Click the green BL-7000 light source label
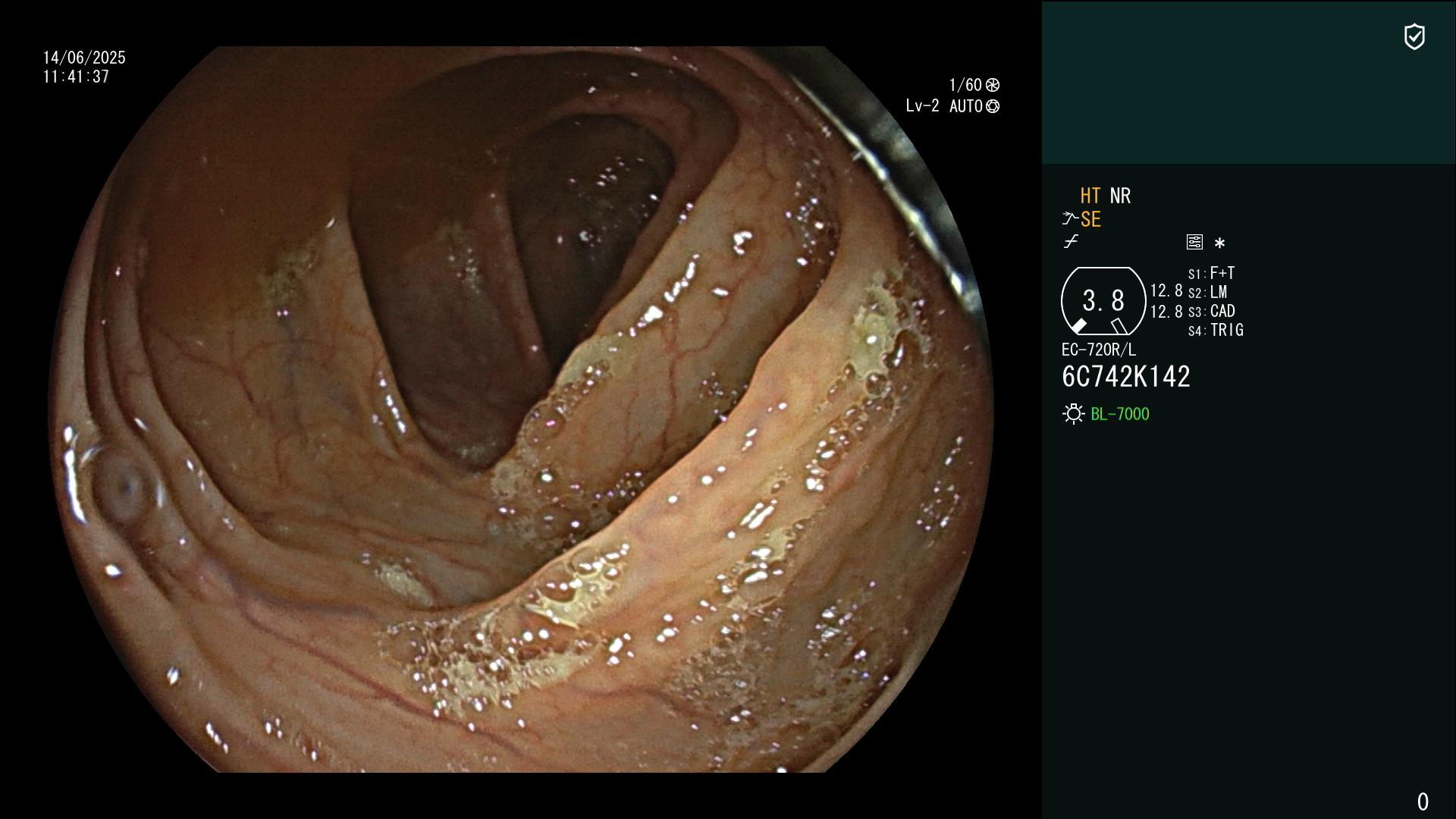The image size is (1456, 819). click(x=1120, y=414)
